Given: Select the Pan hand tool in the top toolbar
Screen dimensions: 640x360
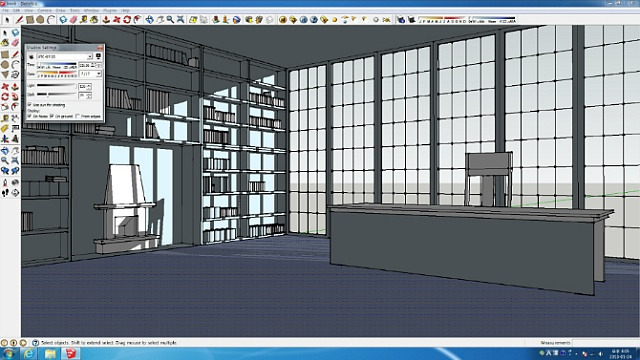Looking at the screenshot, I should coord(160,19).
